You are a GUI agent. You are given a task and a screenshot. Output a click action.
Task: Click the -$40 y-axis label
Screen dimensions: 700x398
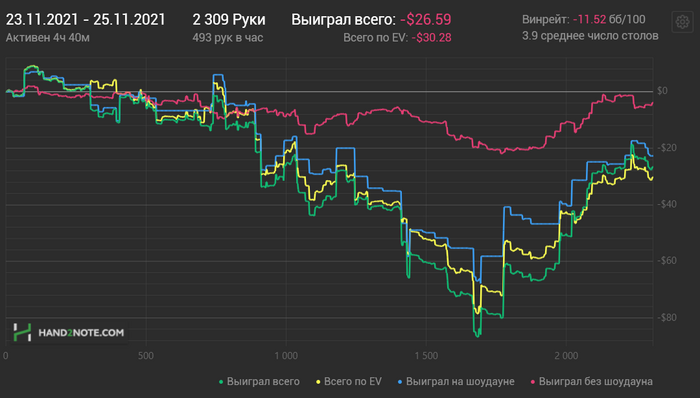pos(667,204)
